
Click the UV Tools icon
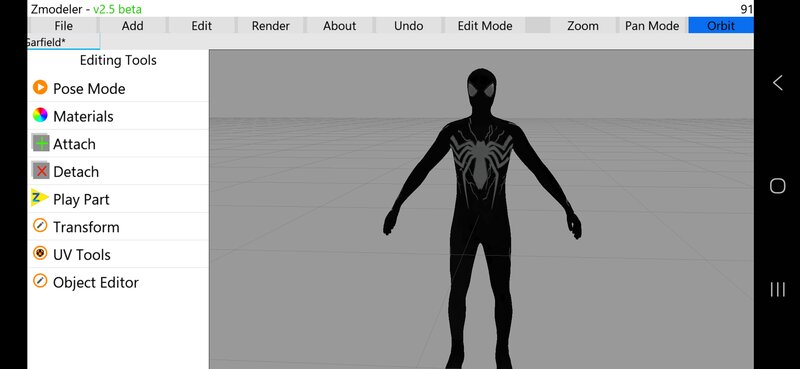(40, 253)
